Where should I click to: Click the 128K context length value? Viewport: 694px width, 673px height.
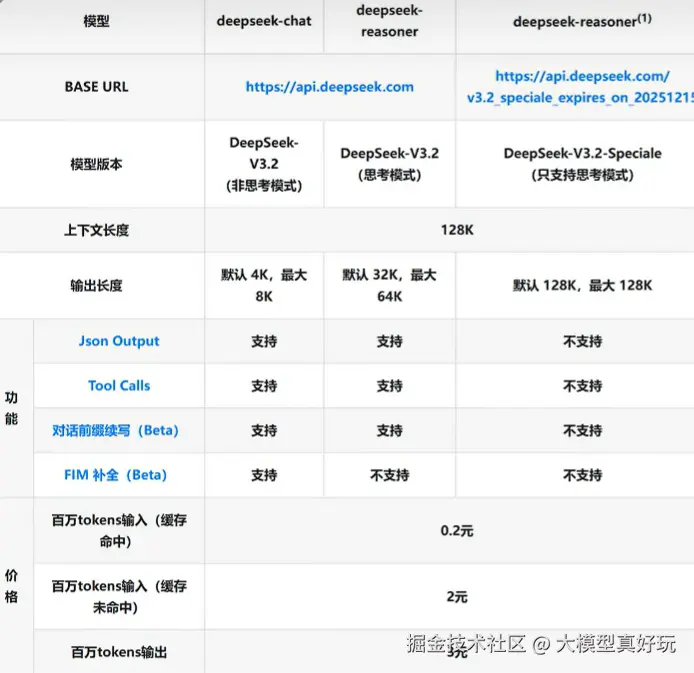pos(457,230)
